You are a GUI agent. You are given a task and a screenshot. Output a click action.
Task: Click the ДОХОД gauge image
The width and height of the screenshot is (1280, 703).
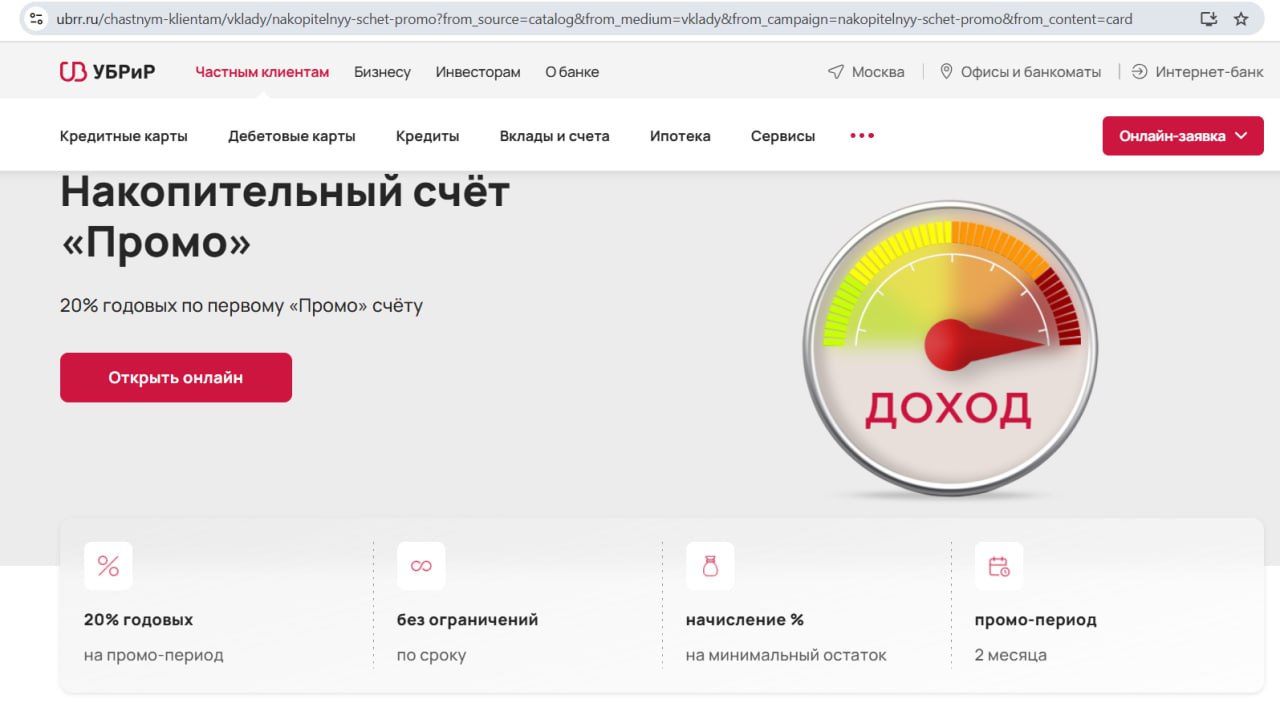tap(950, 348)
